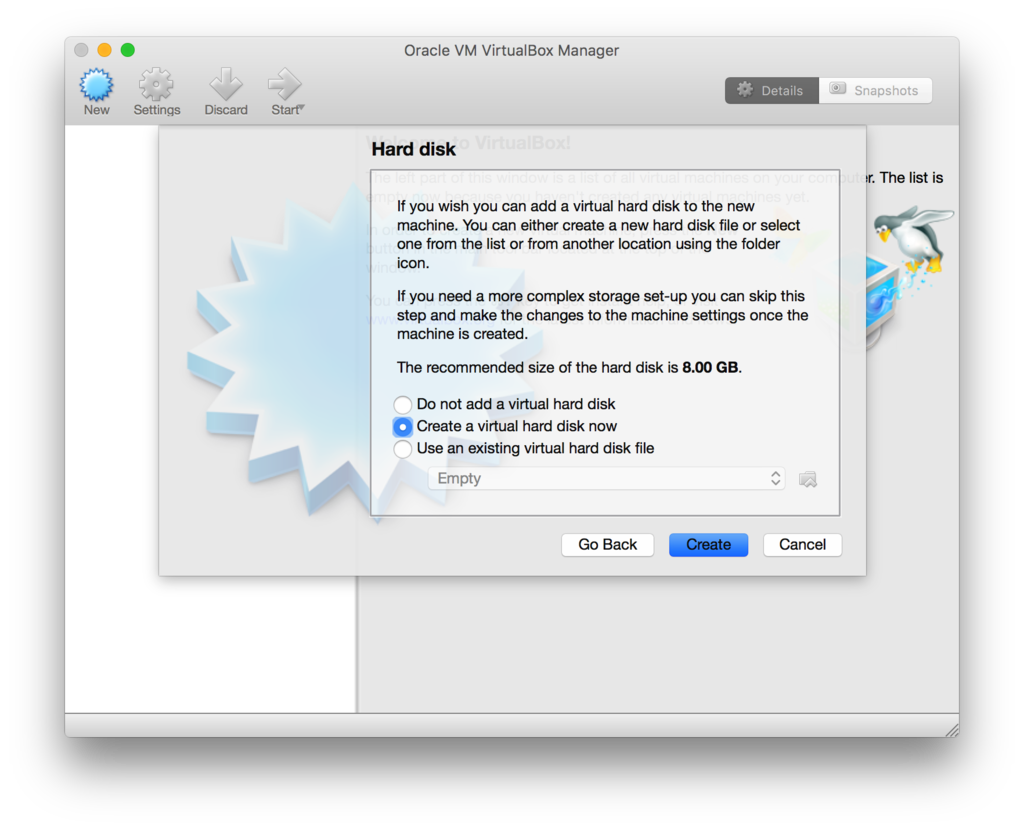
Task: Open machine Settings from the toolbar
Action: 157,92
